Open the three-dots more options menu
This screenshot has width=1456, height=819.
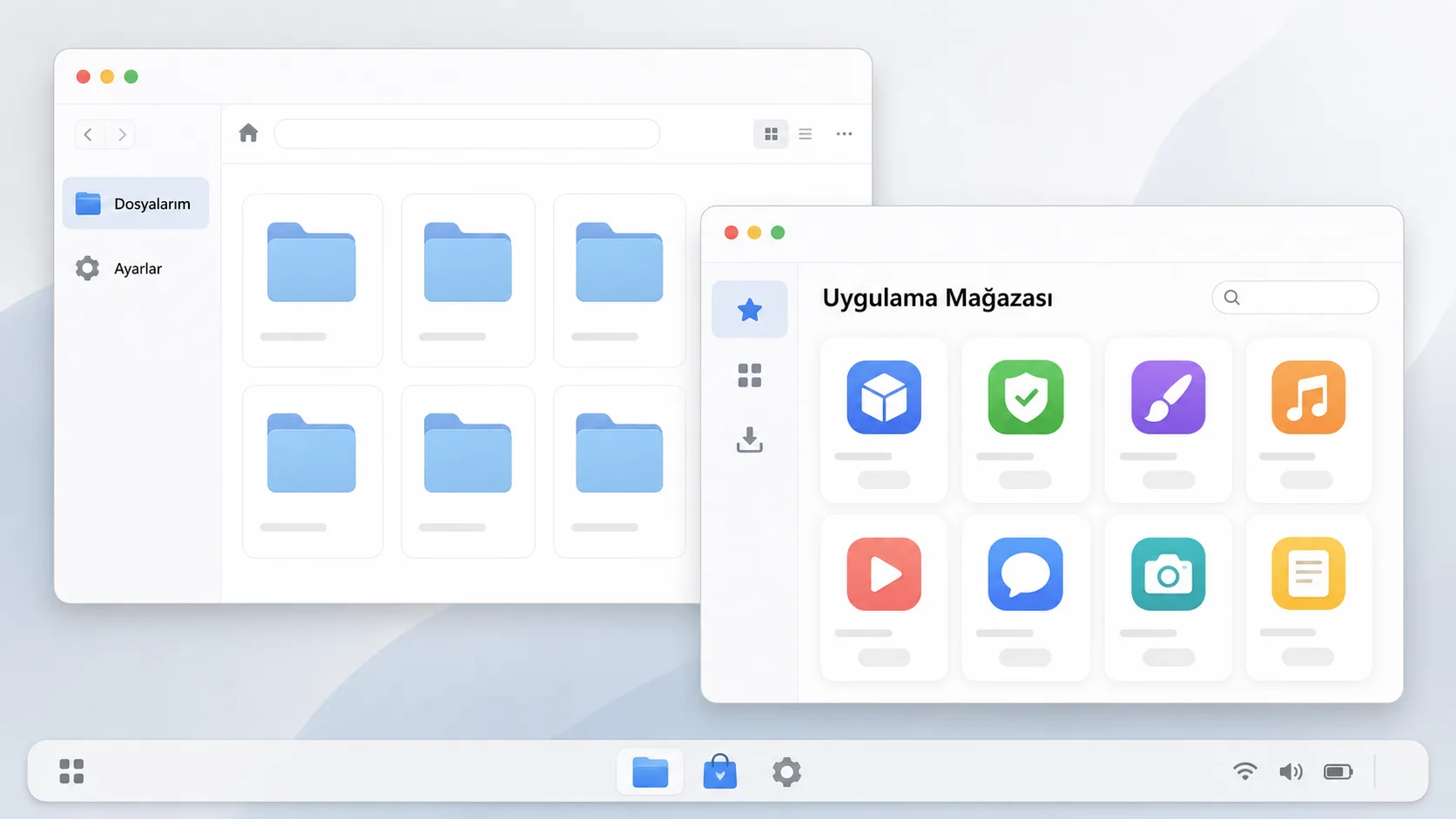click(x=844, y=134)
